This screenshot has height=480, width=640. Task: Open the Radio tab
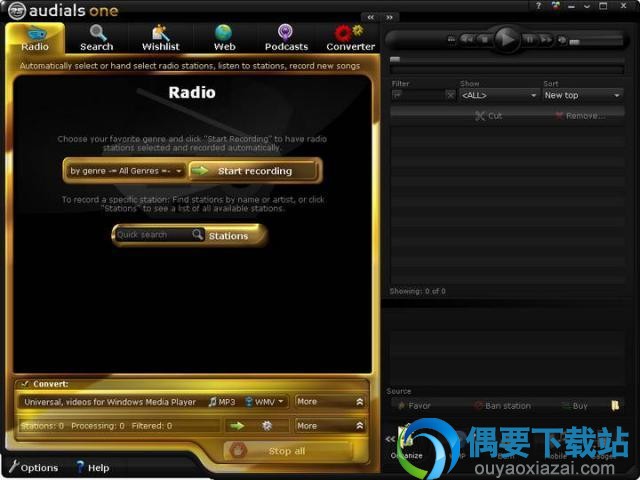pyautogui.click(x=35, y=39)
